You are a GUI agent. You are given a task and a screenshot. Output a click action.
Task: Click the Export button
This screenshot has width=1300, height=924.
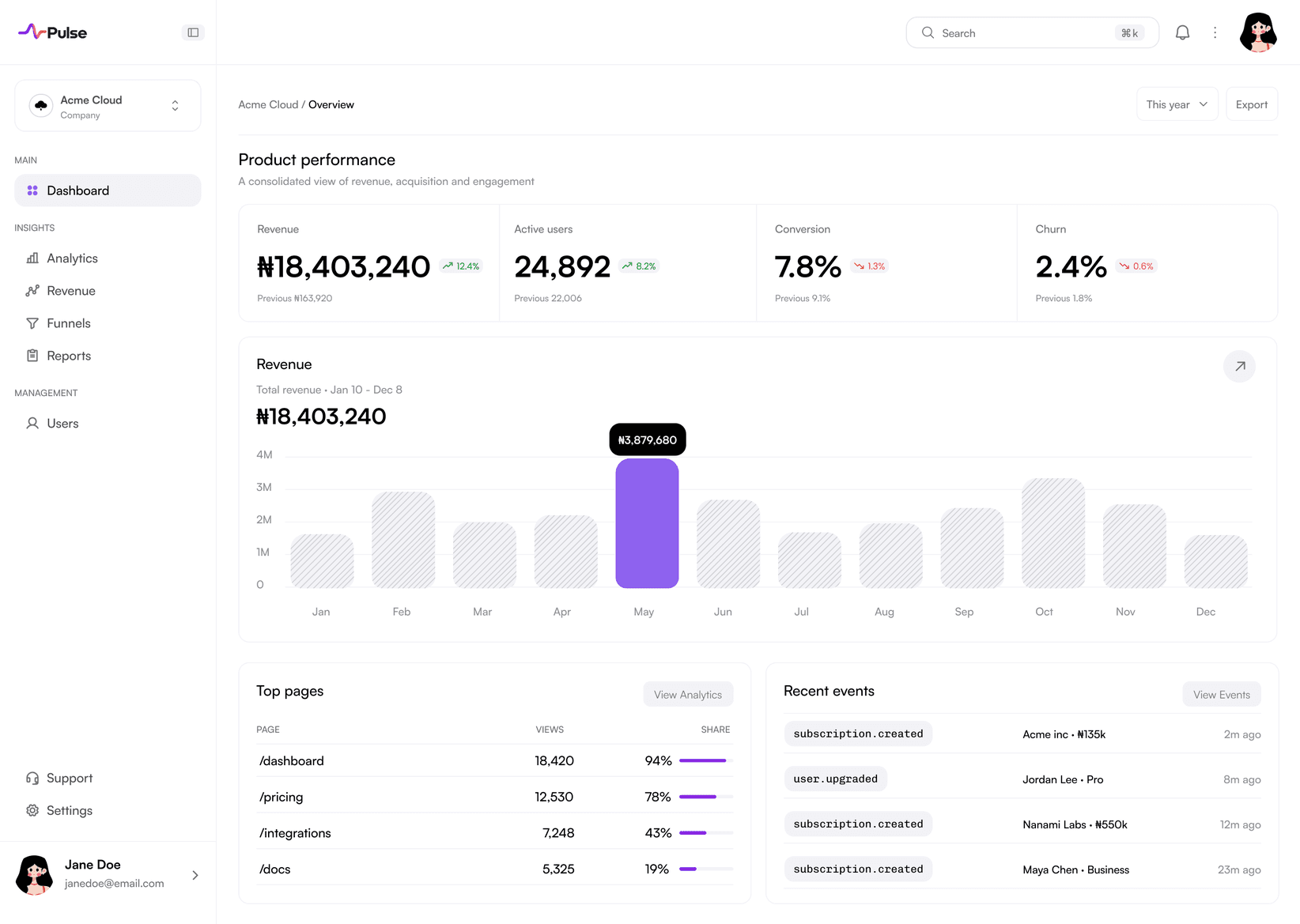click(1251, 104)
